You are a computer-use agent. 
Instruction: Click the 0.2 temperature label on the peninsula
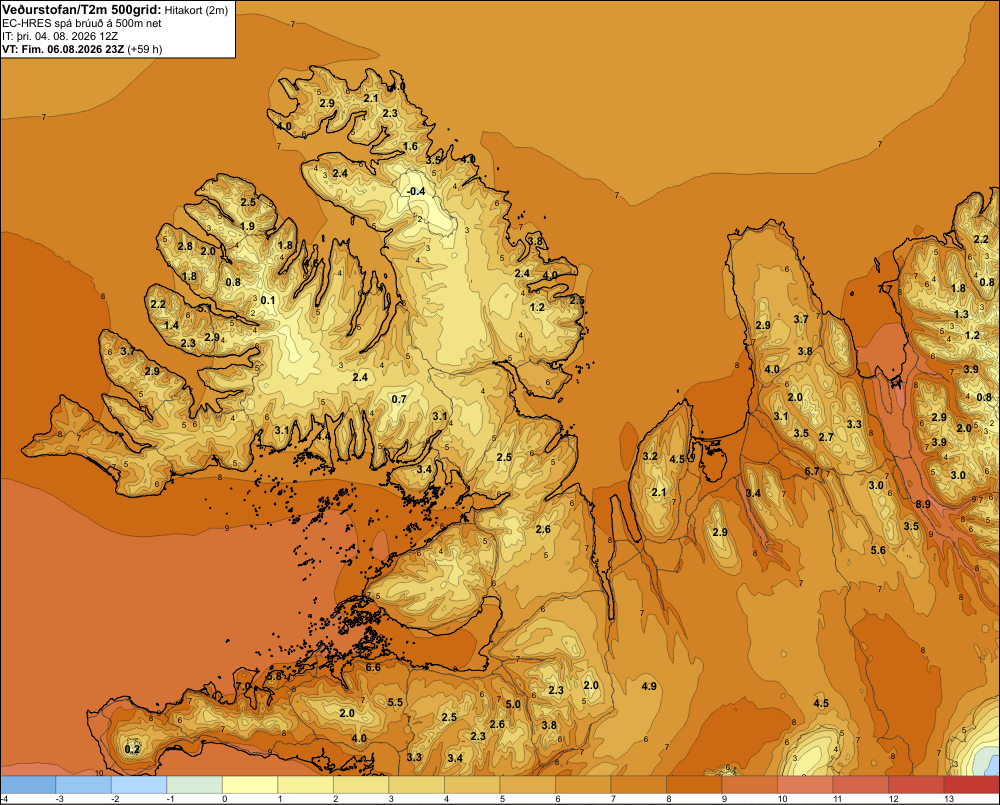coord(132,749)
